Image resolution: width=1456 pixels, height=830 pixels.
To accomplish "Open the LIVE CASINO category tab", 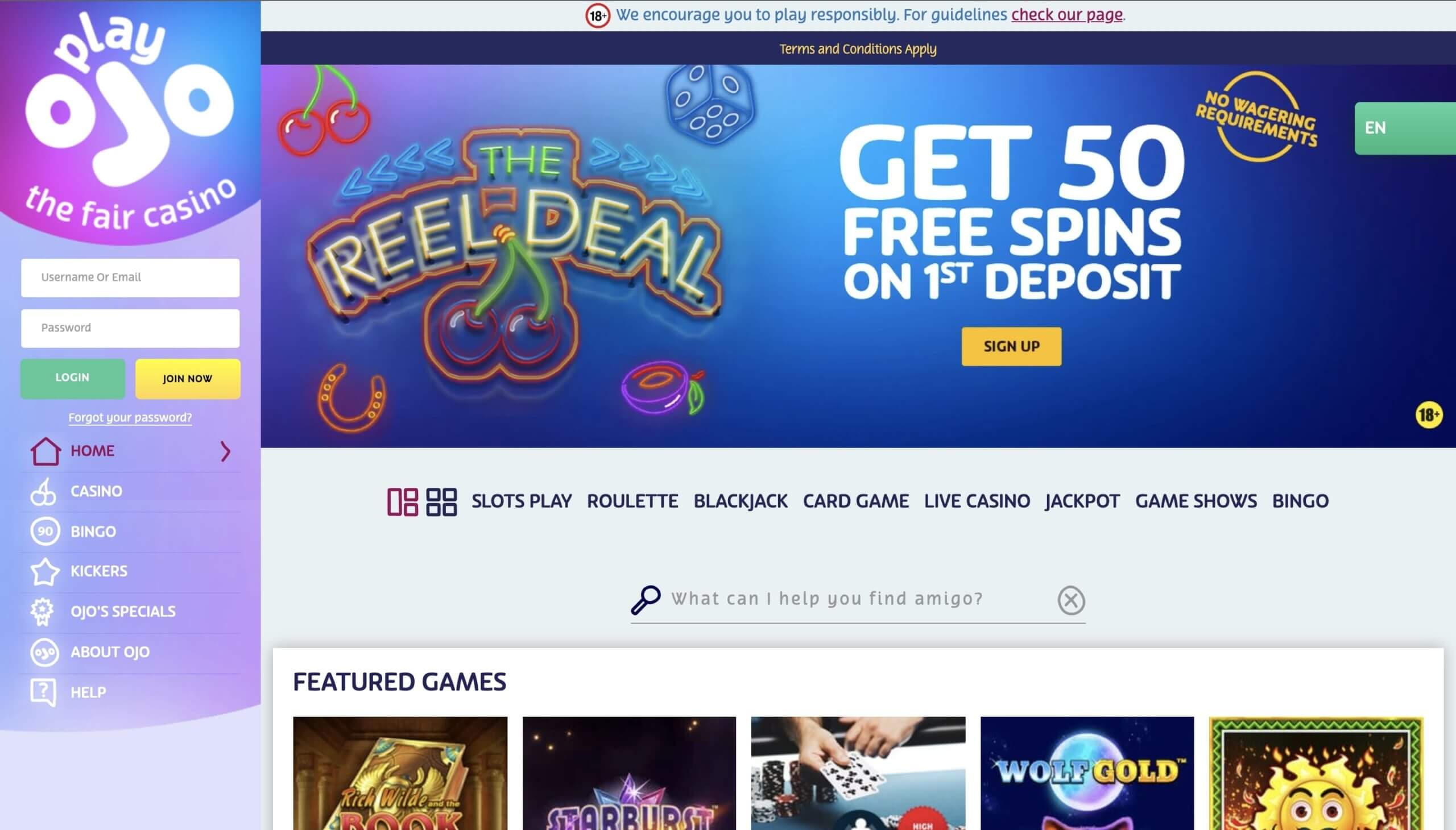I will coord(977,501).
